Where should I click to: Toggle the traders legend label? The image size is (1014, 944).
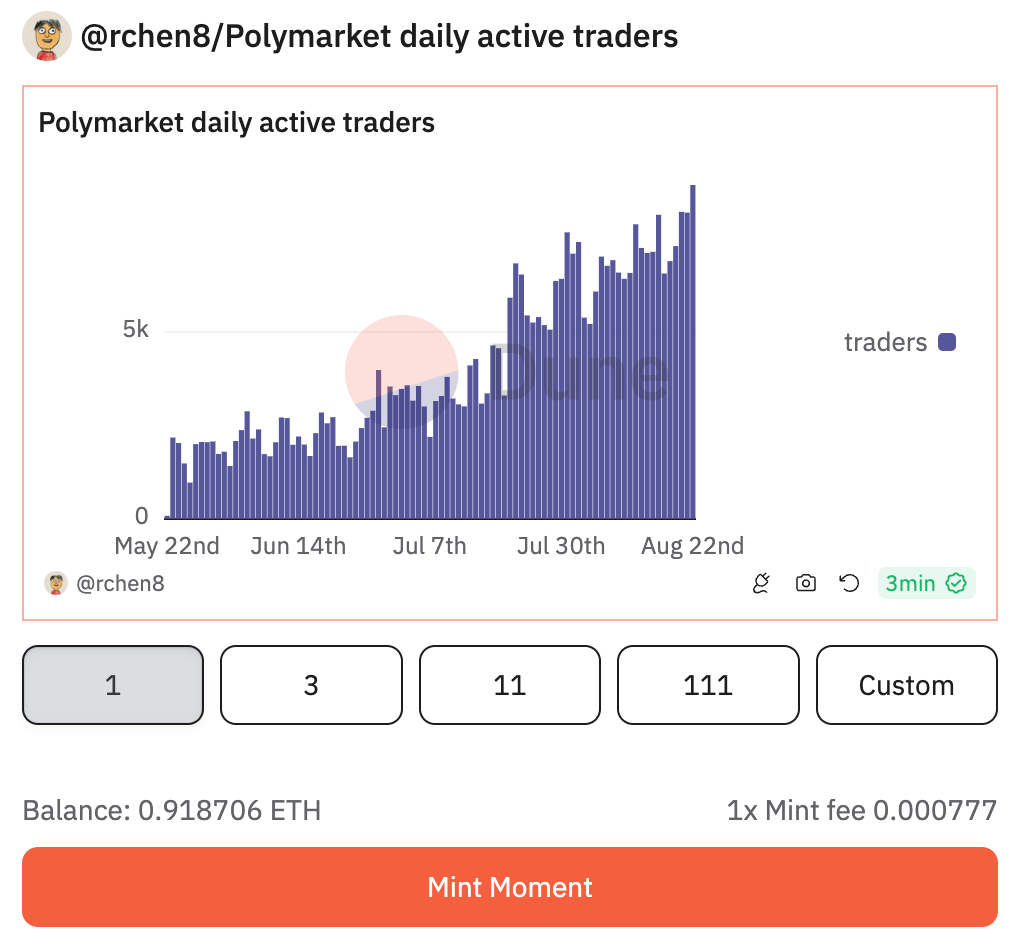(x=885, y=342)
